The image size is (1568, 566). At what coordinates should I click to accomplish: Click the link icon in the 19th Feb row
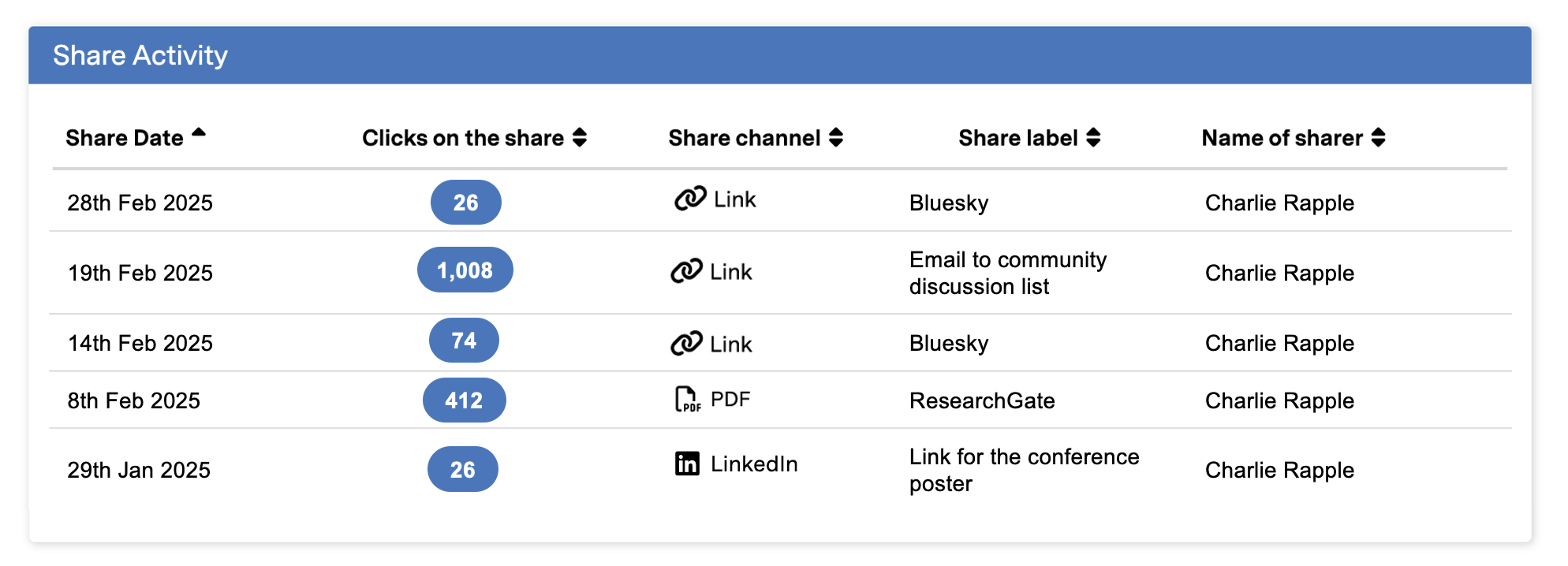(x=685, y=271)
